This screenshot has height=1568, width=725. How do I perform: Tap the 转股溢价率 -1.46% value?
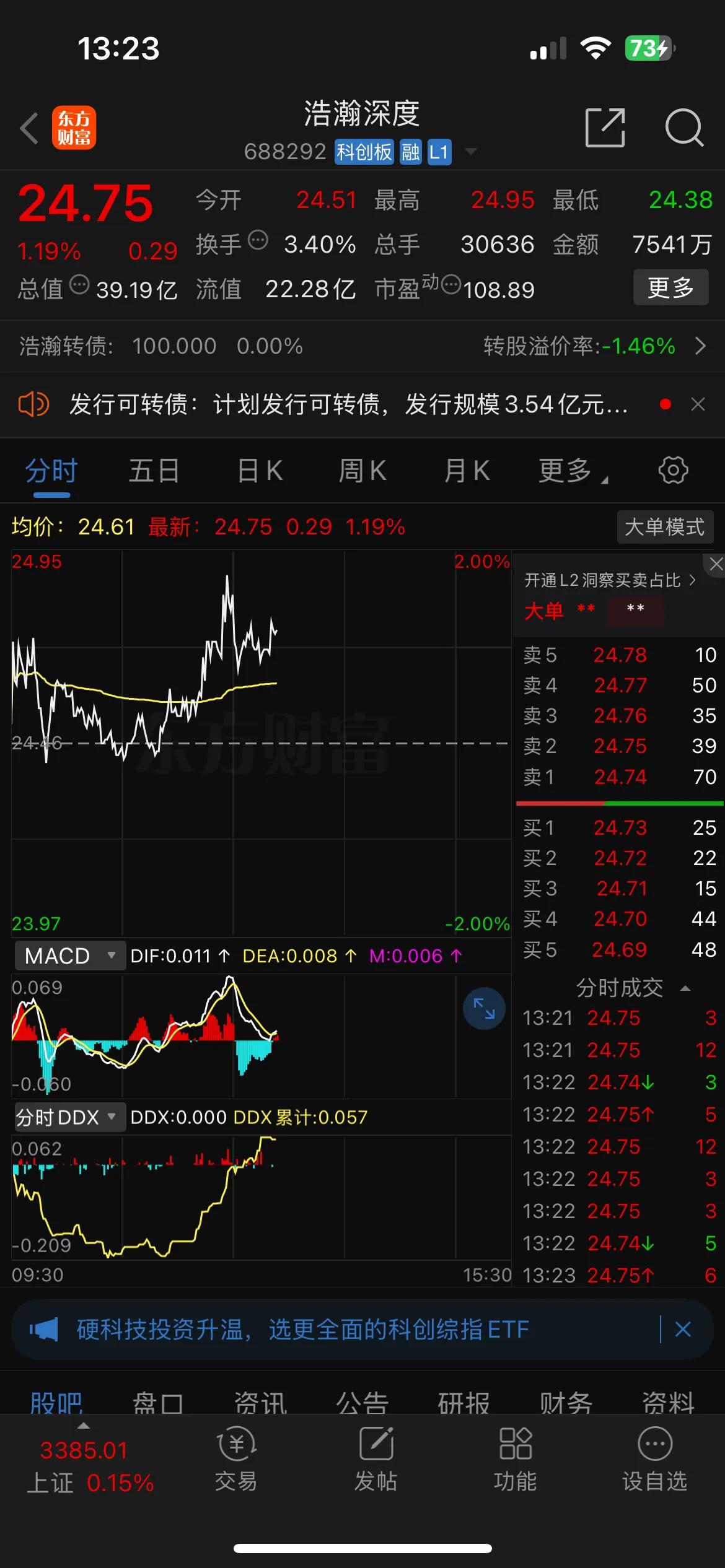pyautogui.click(x=639, y=346)
